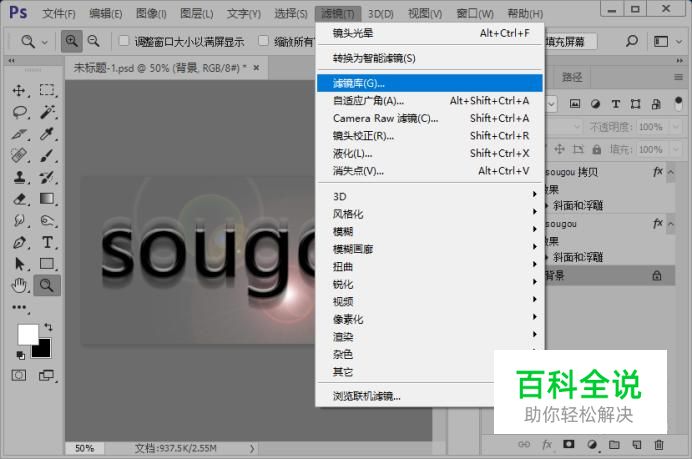Create a new group folder
The width and height of the screenshot is (692, 459).
tap(614, 444)
